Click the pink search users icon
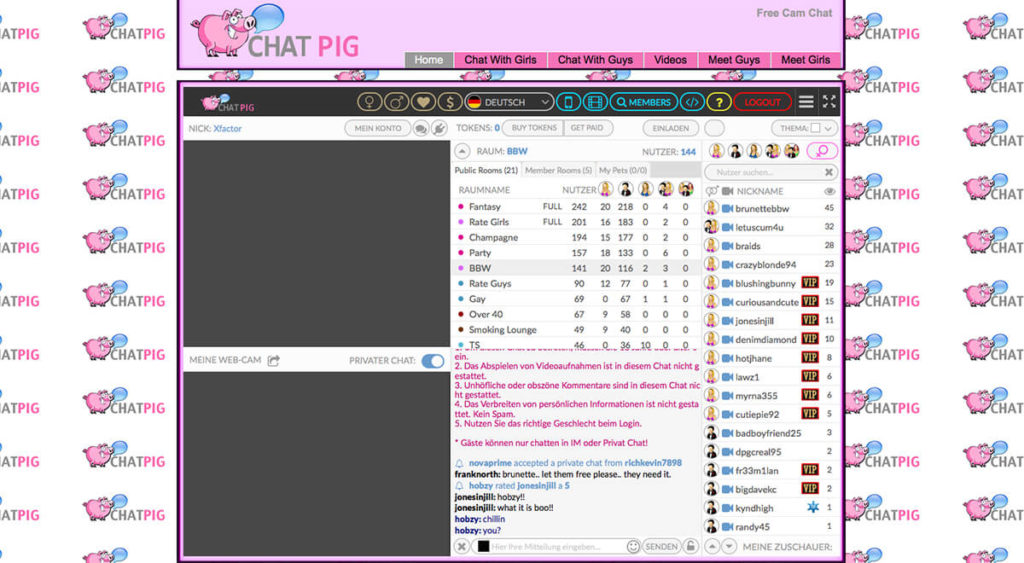Image resolution: width=1024 pixels, height=563 pixels. pos(822,151)
